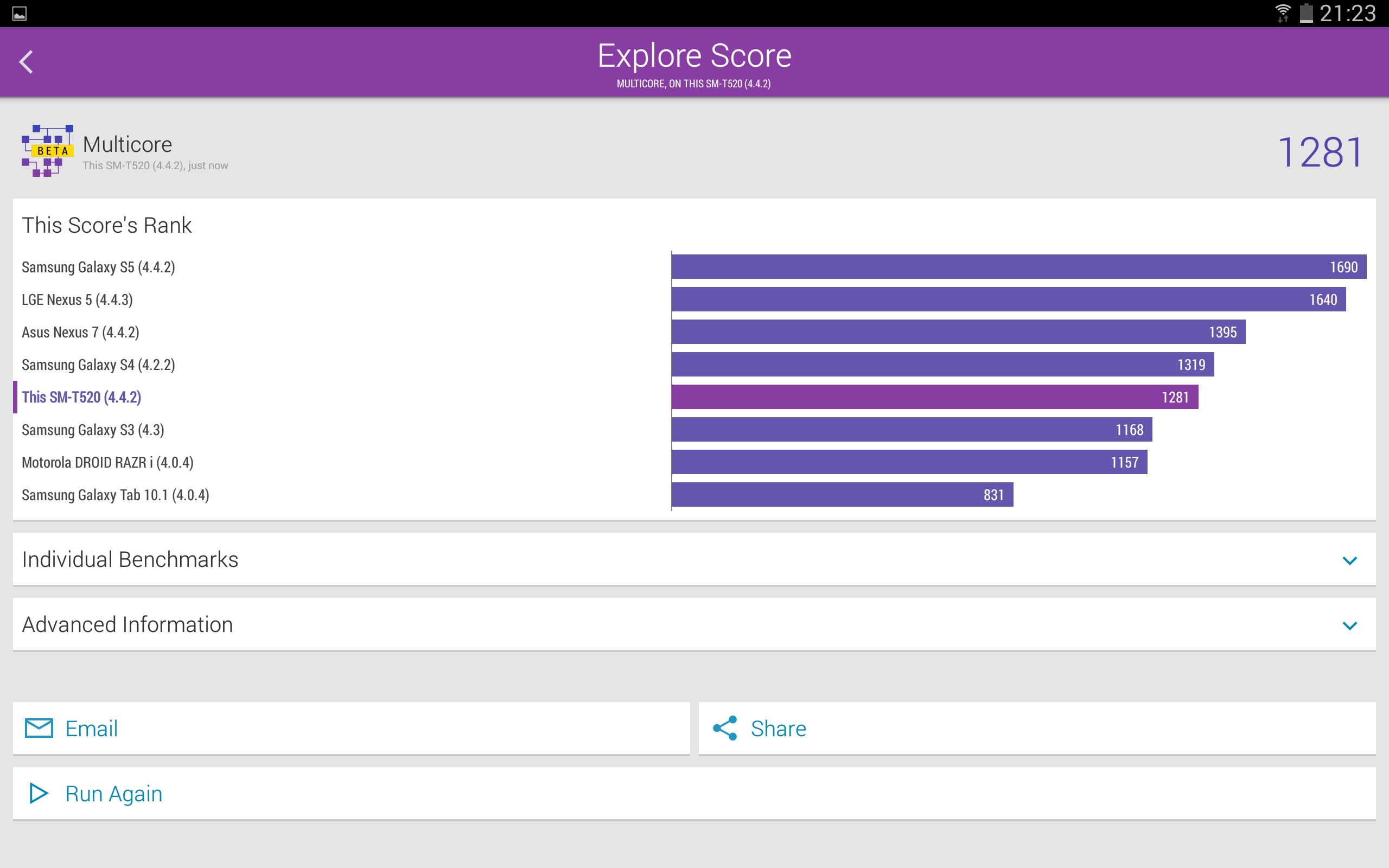Viewport: 1389px width, 868px height.
Task: Click the Email envelope icon
Action: pyautogui.click(x=39, y=728)
